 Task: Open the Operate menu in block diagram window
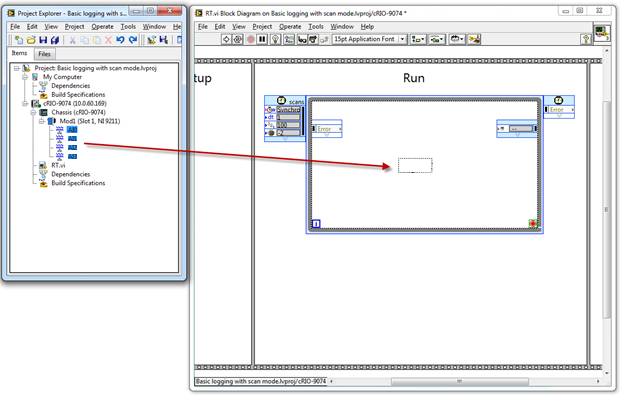291,26
